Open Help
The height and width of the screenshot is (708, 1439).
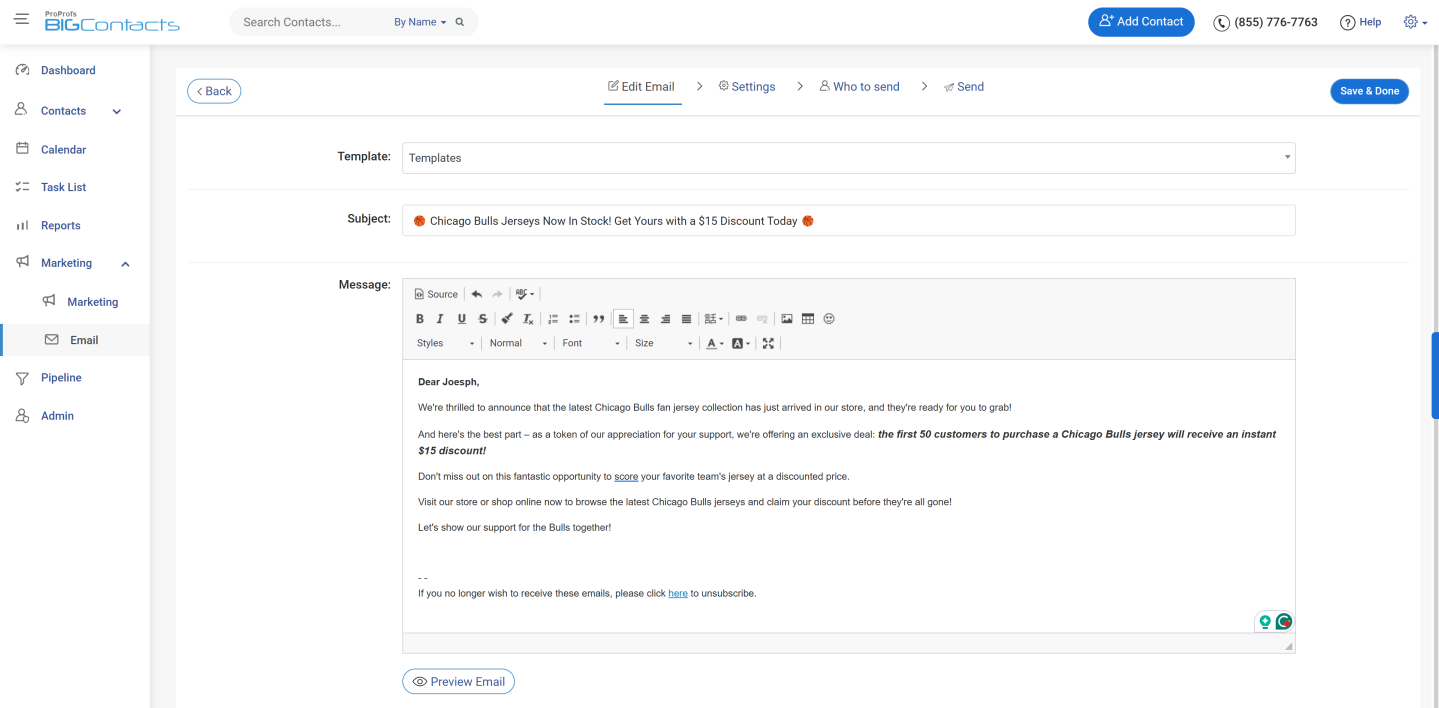pyautogui.click(x=1361, y=22)
